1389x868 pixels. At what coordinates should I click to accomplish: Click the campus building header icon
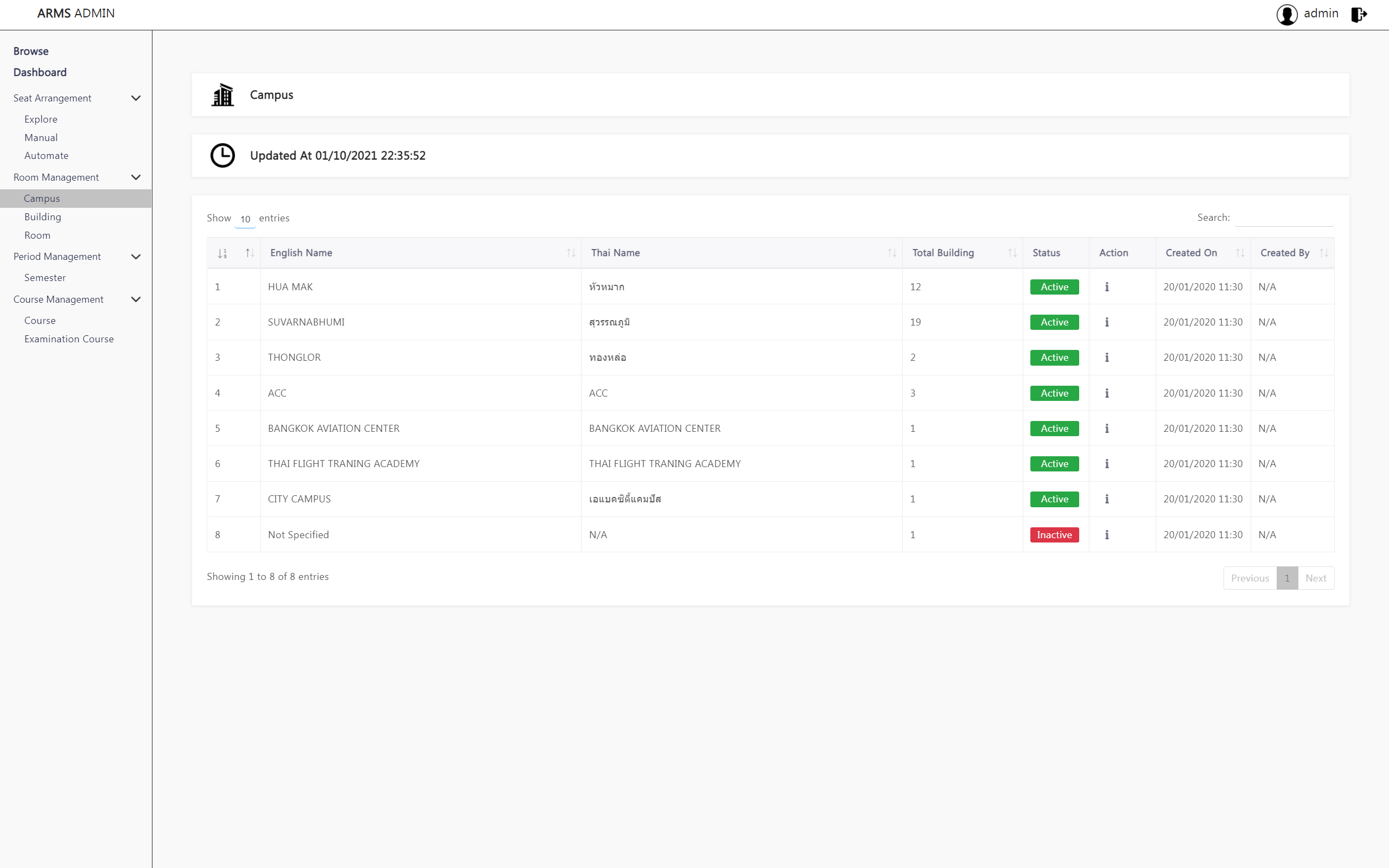click(x=222, y=95)
